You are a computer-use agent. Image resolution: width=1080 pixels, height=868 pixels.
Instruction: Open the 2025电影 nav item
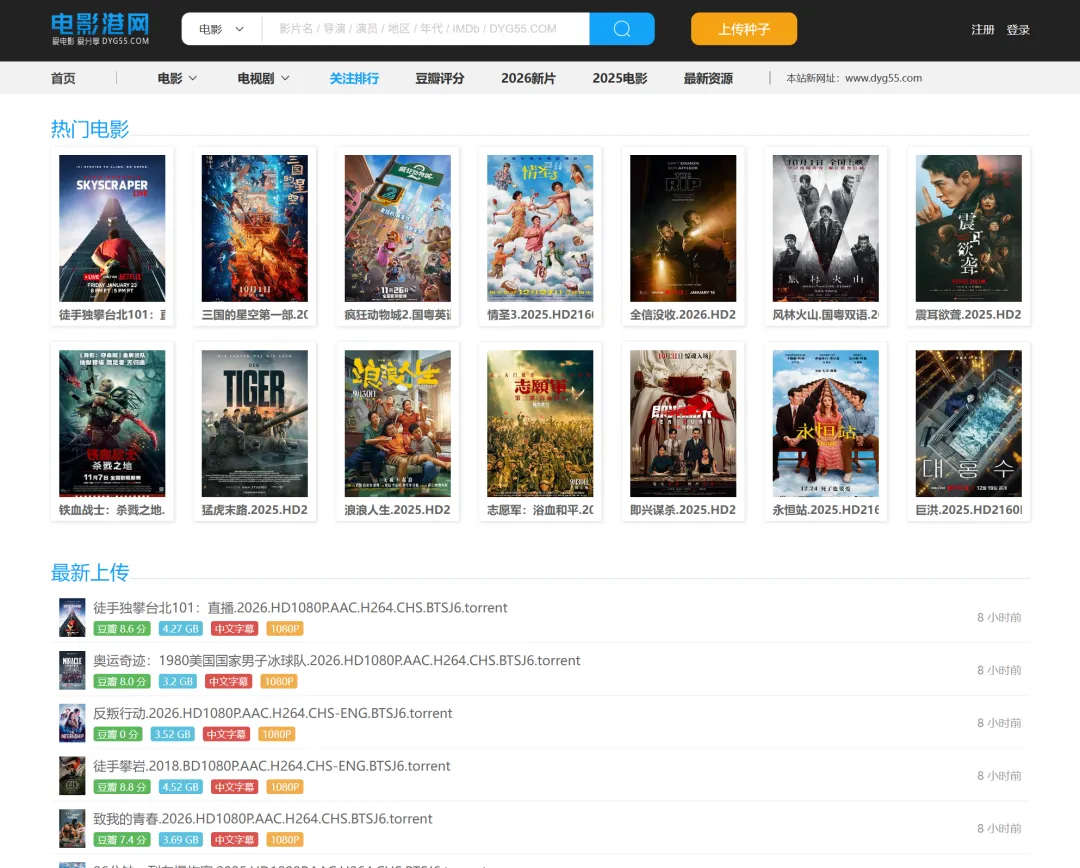point(620,79)
